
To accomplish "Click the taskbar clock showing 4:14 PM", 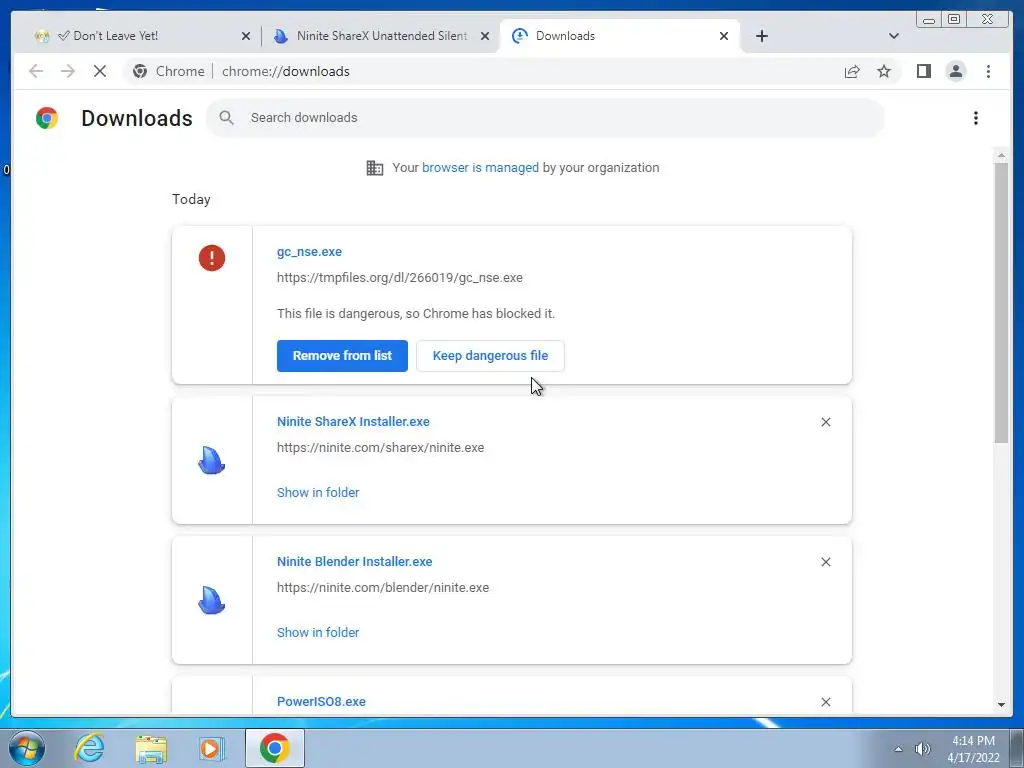I will tap(973, 749).
